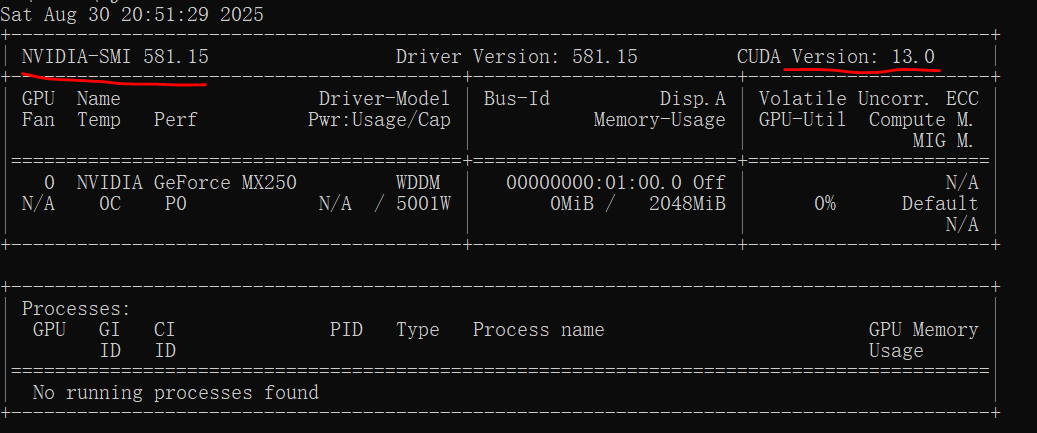
Task: Click the GPU name "NVIDIA GeForce MX250"
Action: click(x=187, y=182)
